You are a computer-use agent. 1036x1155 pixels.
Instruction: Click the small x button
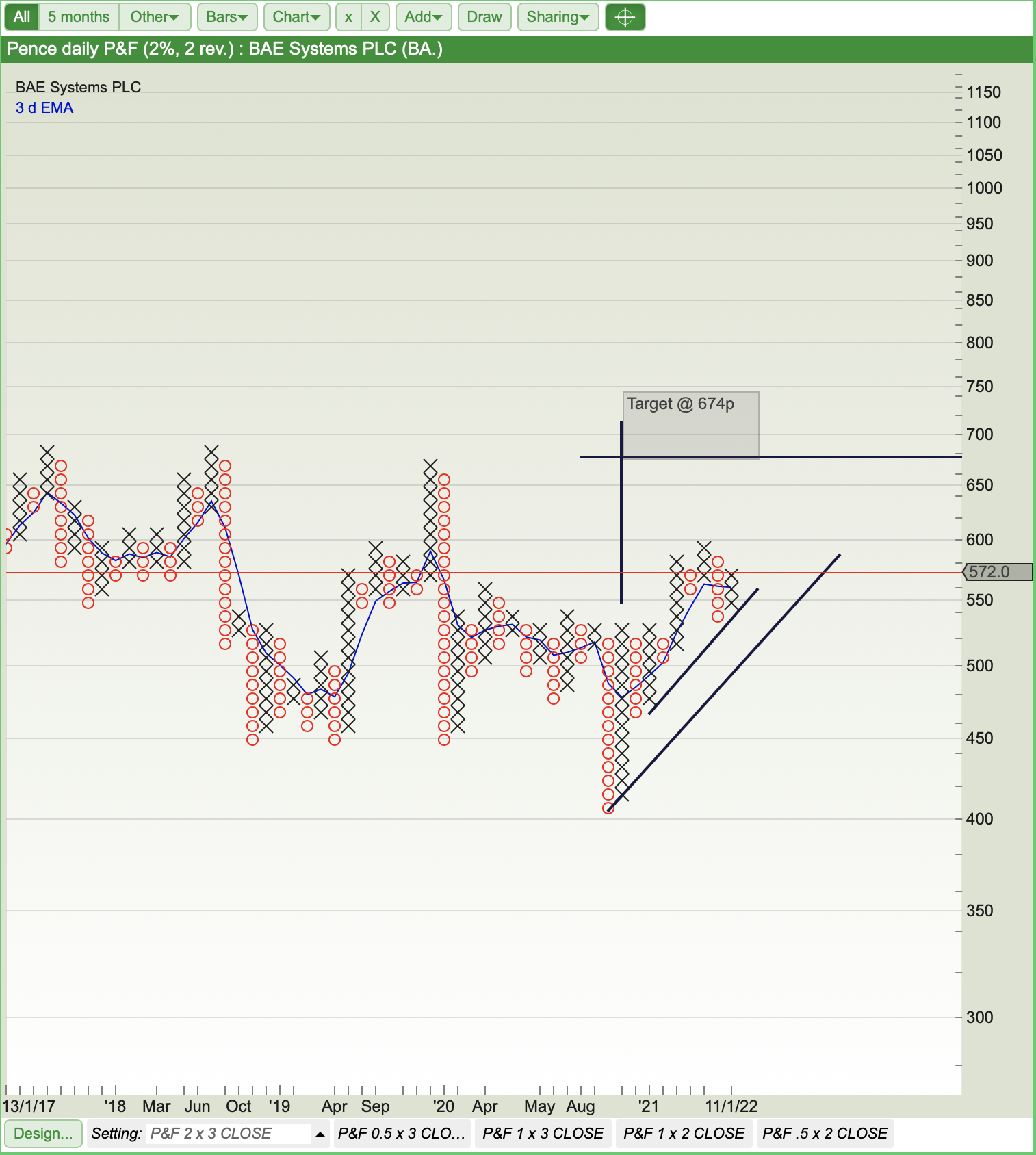[x=348, y=17]
